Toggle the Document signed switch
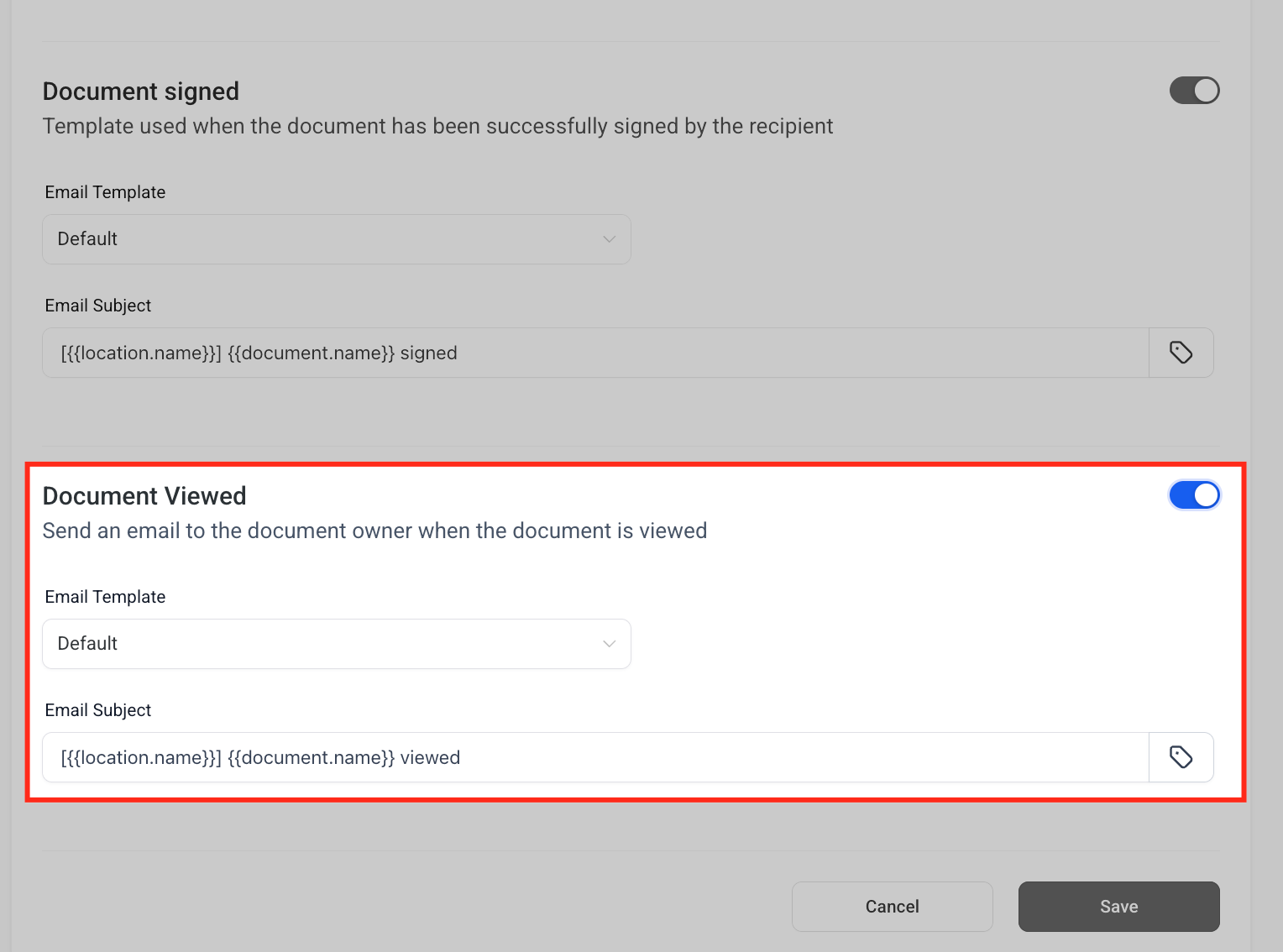The image size is (1283, 952). pos(1194,91)
